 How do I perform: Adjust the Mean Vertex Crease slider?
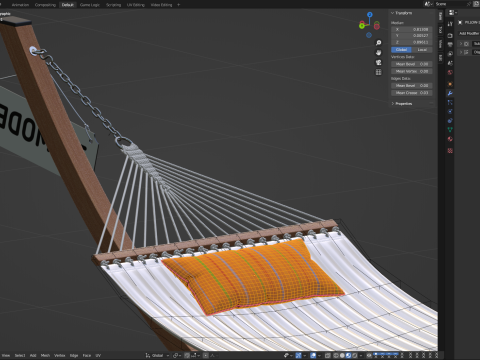click(412, 71)
